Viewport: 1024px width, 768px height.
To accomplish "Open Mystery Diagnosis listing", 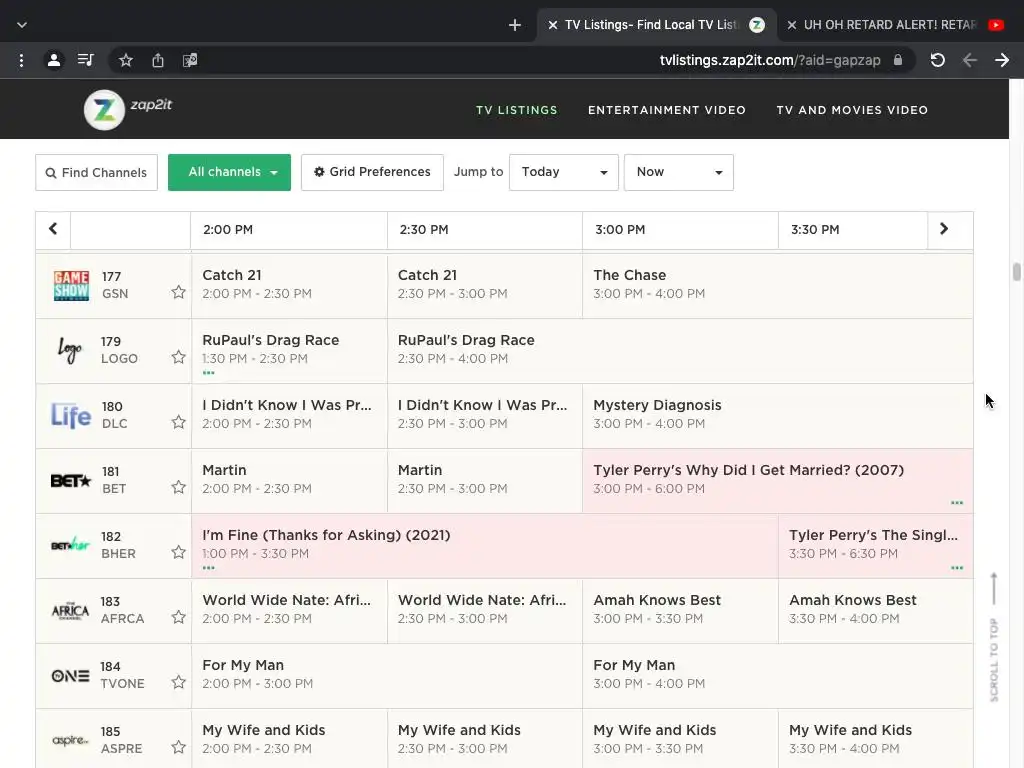I will coord(777,415).
